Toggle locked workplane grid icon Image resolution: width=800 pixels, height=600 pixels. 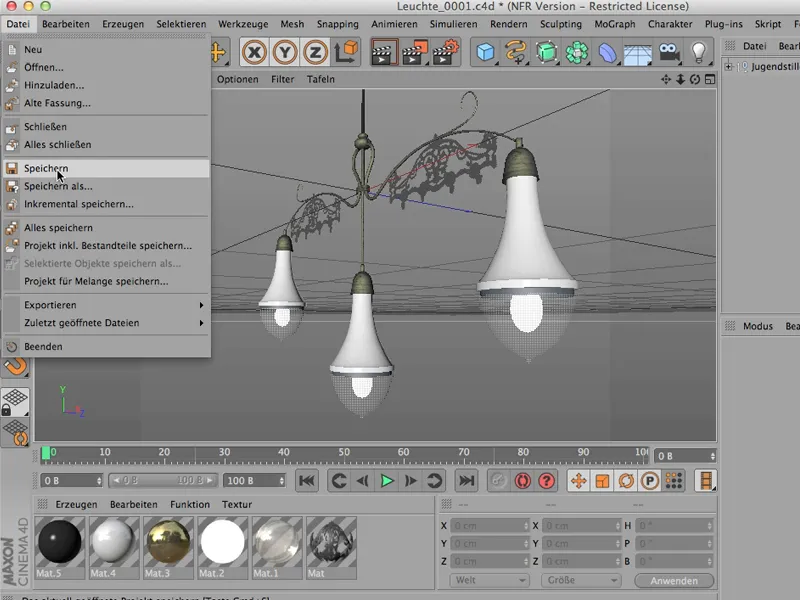[x=15, y=402]
